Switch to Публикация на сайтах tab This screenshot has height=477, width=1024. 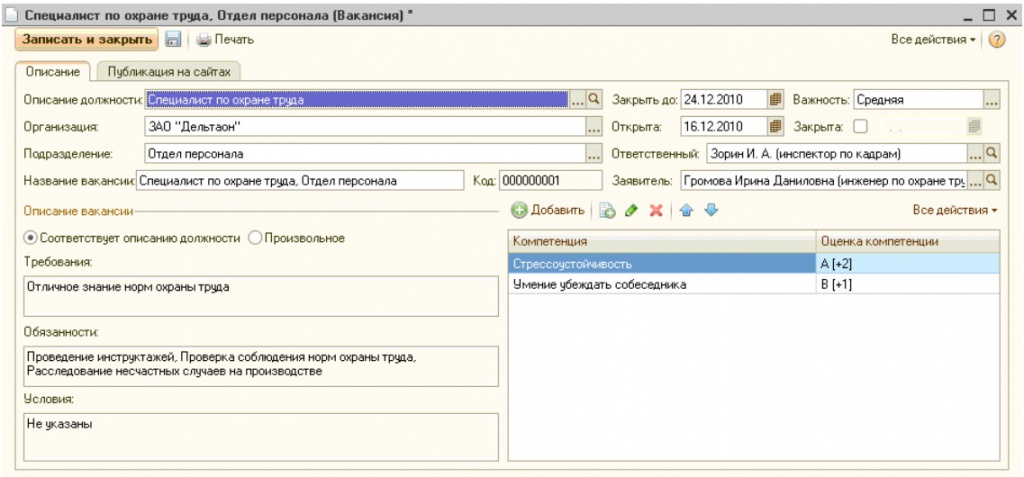[x=169, y=72]
